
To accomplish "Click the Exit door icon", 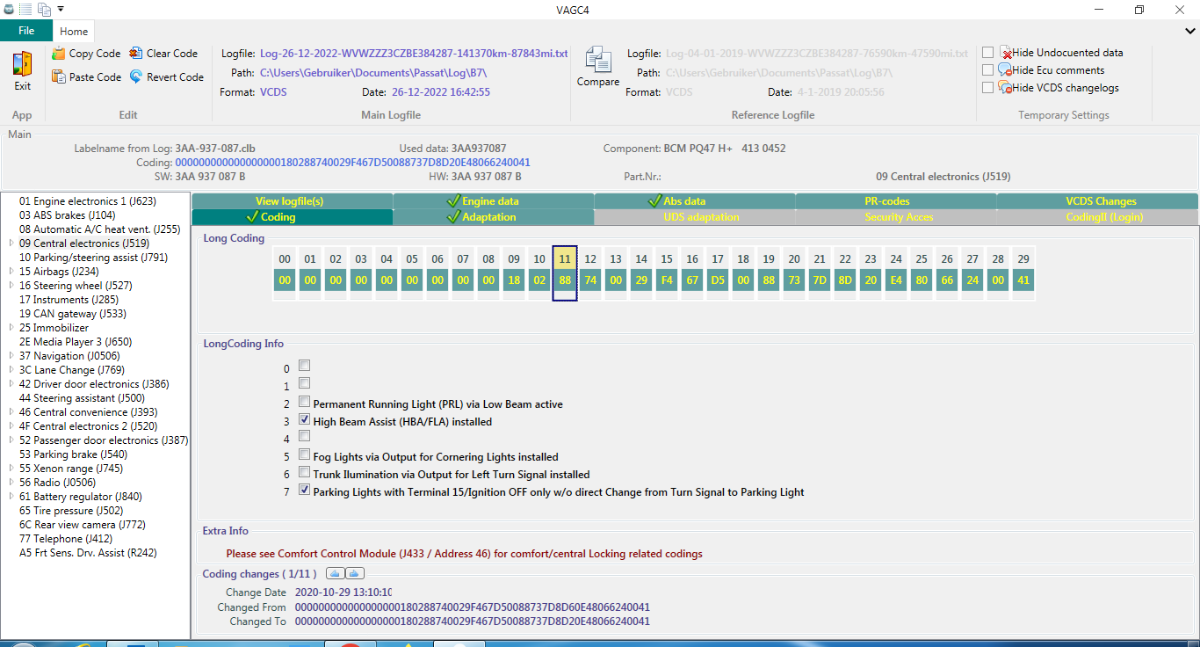I will click(x=22, y=65).
